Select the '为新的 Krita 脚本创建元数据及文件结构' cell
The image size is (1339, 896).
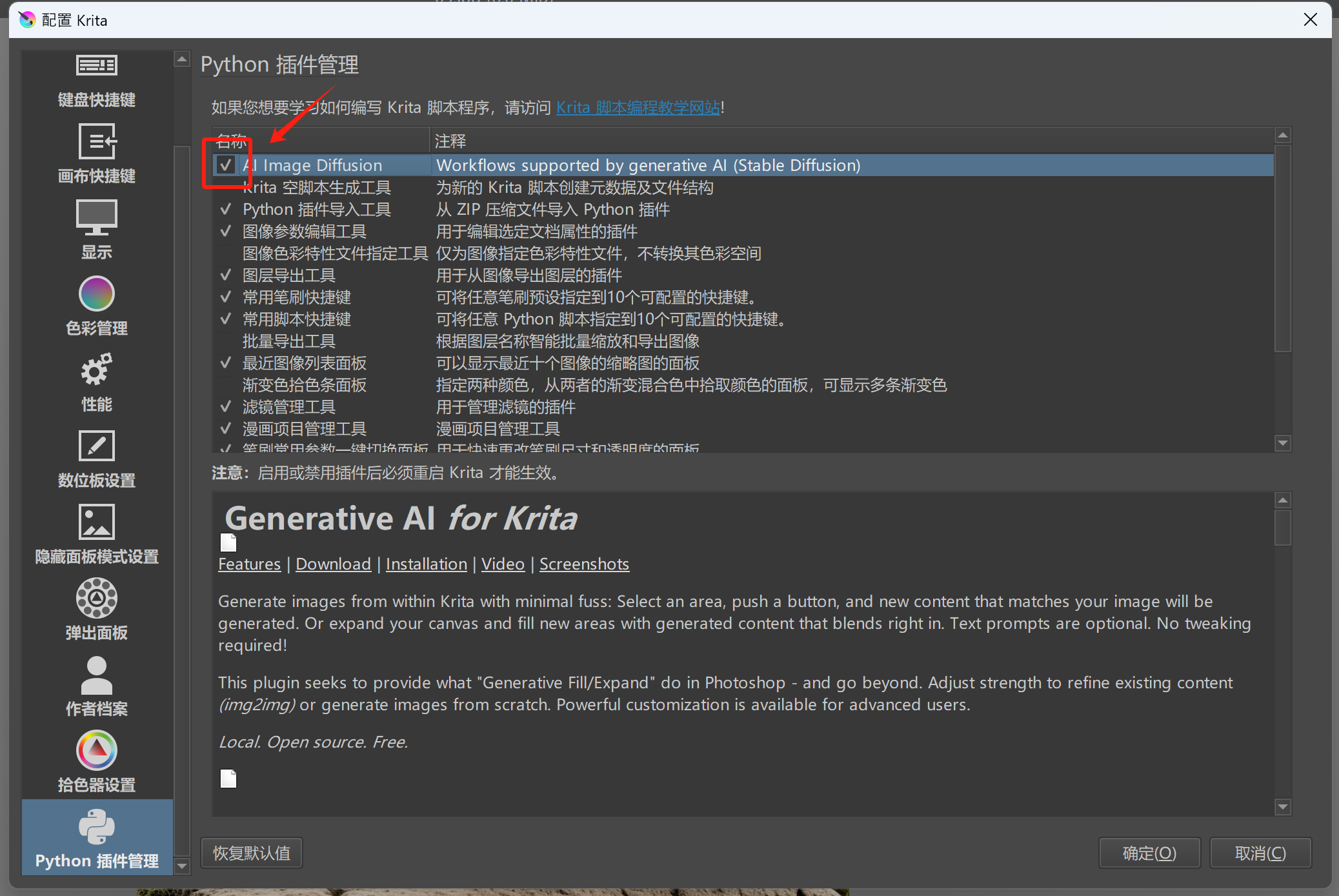[852, 187]
